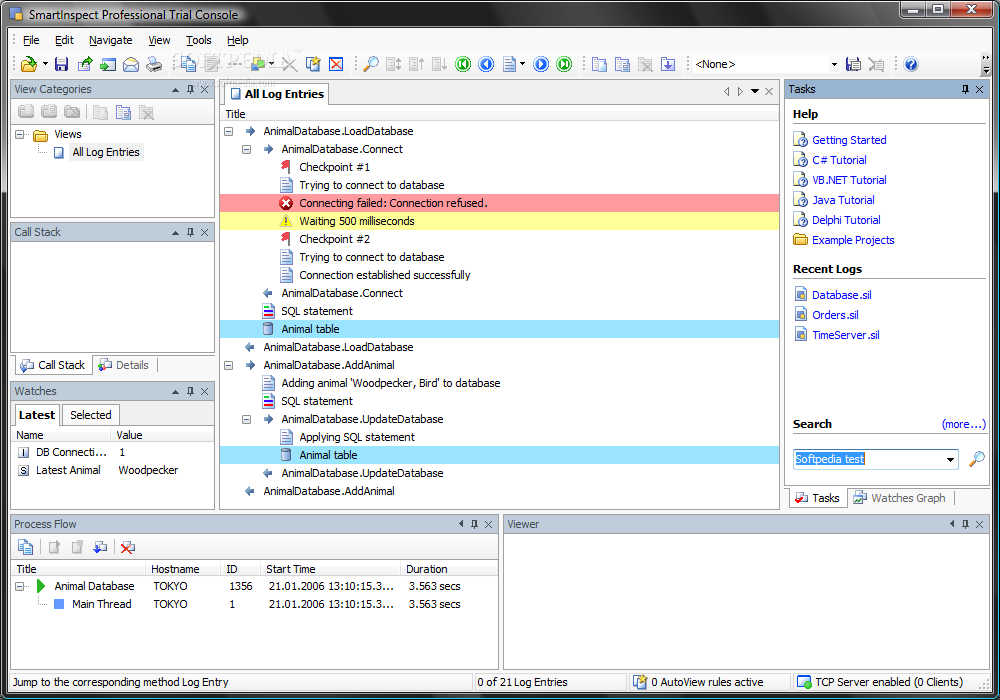This screenshot has height=700, width=1000.
Task: Pin the View Categories panel
Action: 190,89
